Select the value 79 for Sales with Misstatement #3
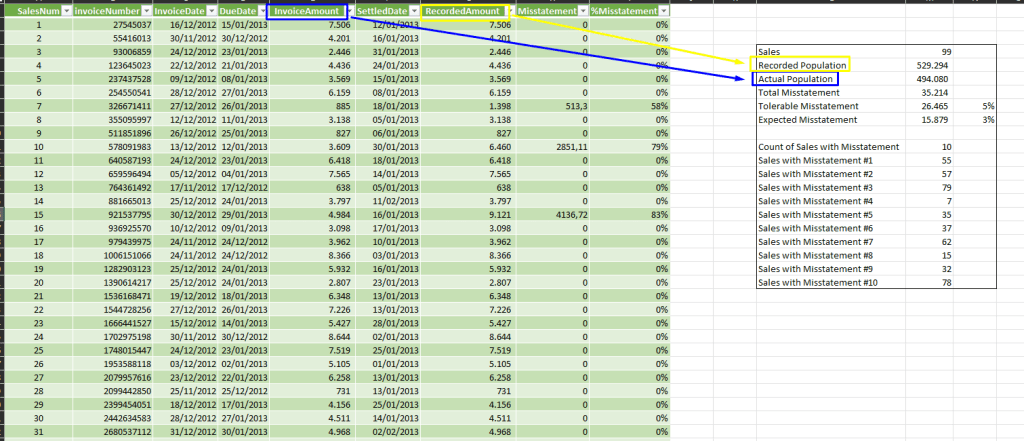Viewport: 1024px width, 441px height. tap(930, 188)
